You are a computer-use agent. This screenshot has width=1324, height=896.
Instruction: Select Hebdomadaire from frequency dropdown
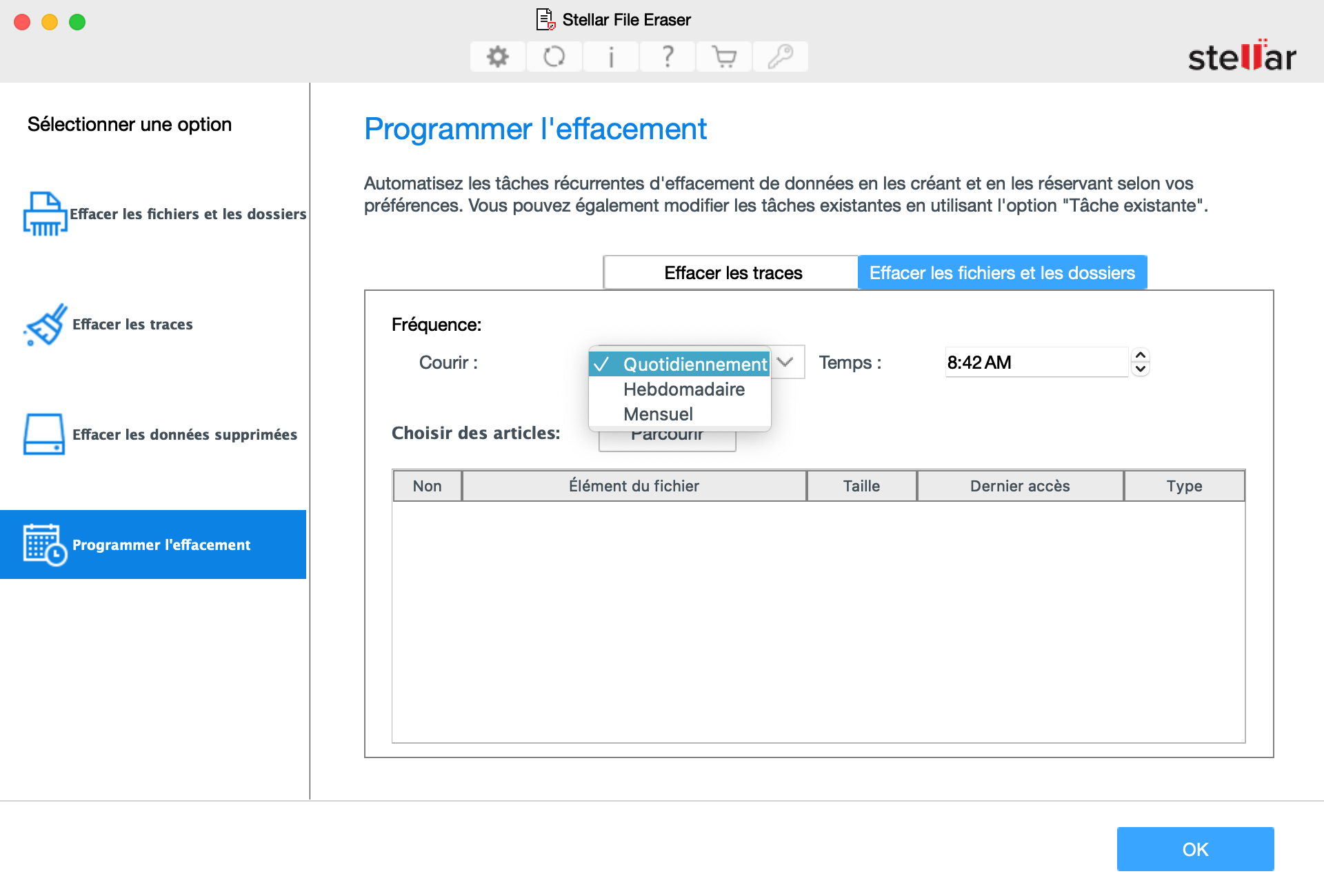[685, 388]
